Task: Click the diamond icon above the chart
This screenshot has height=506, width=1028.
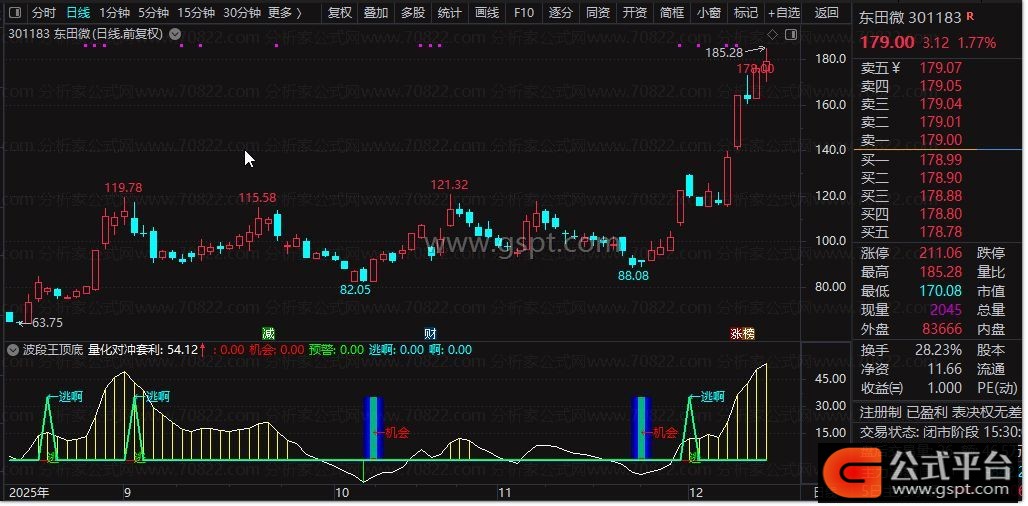Action: [x=773, y=34]
